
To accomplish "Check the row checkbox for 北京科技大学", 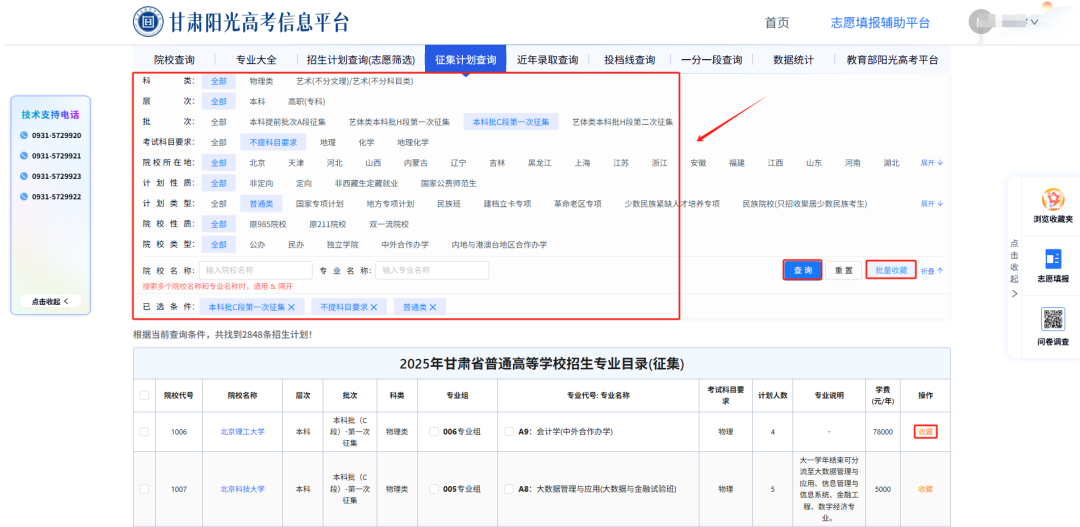I will tap(144, 489).
